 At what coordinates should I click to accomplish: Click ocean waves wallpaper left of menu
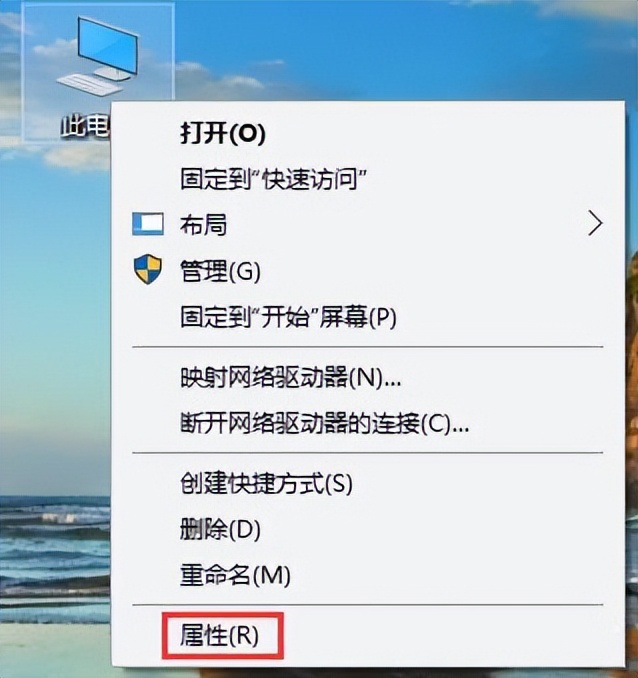[55, 553]
